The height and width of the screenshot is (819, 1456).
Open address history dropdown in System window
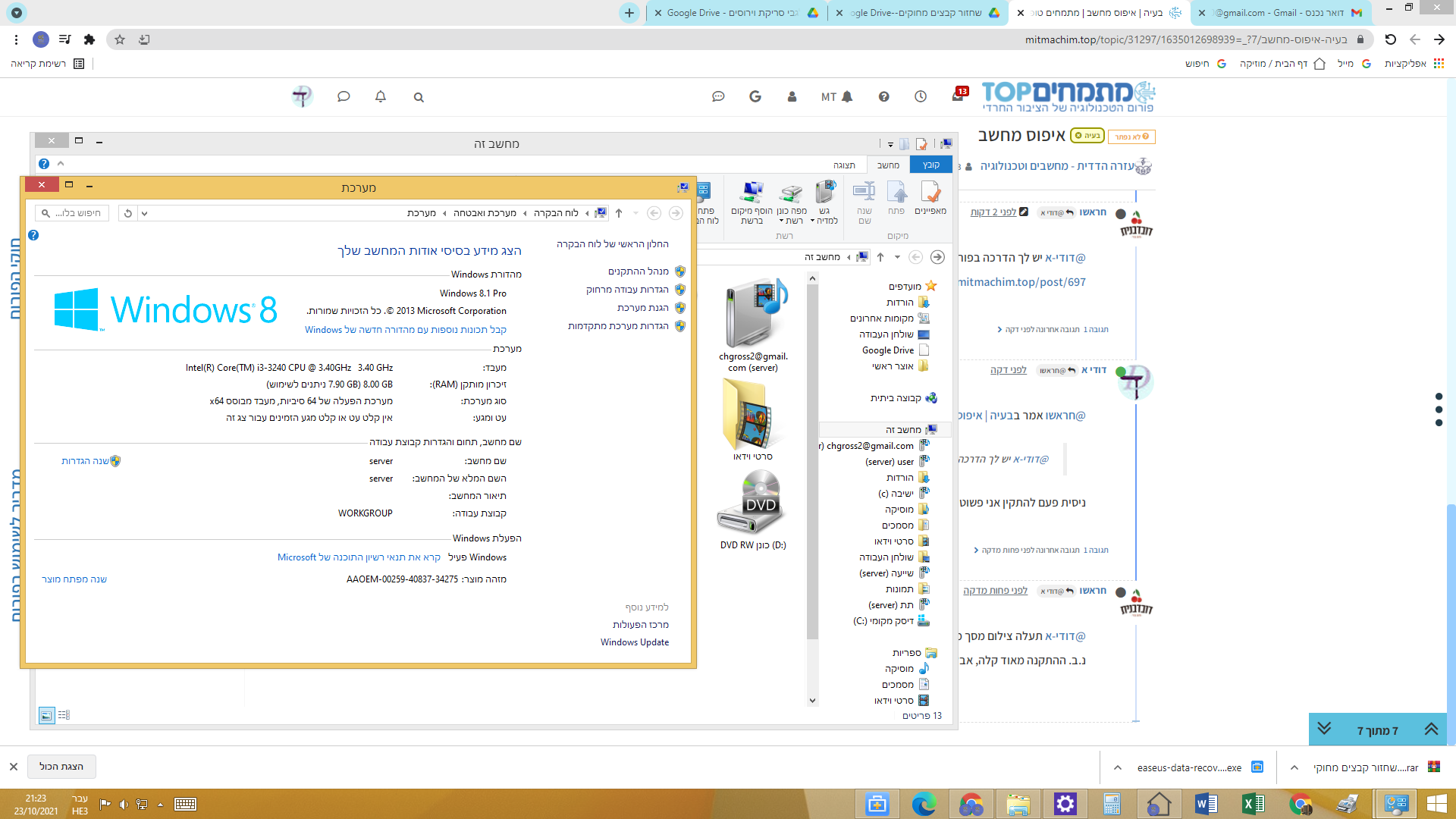[144, 213]
